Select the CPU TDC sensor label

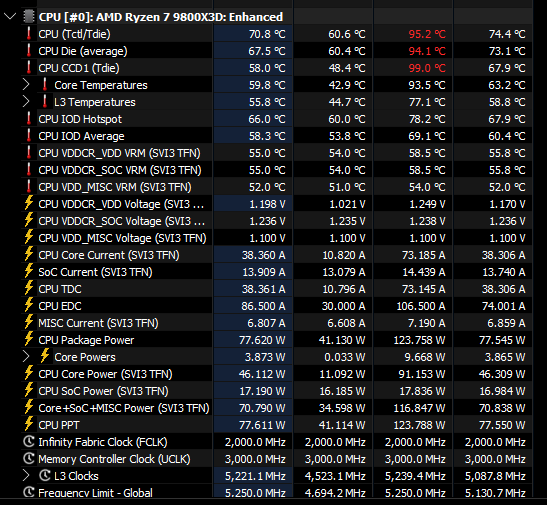pyautogui.click(x=60, y=289)
